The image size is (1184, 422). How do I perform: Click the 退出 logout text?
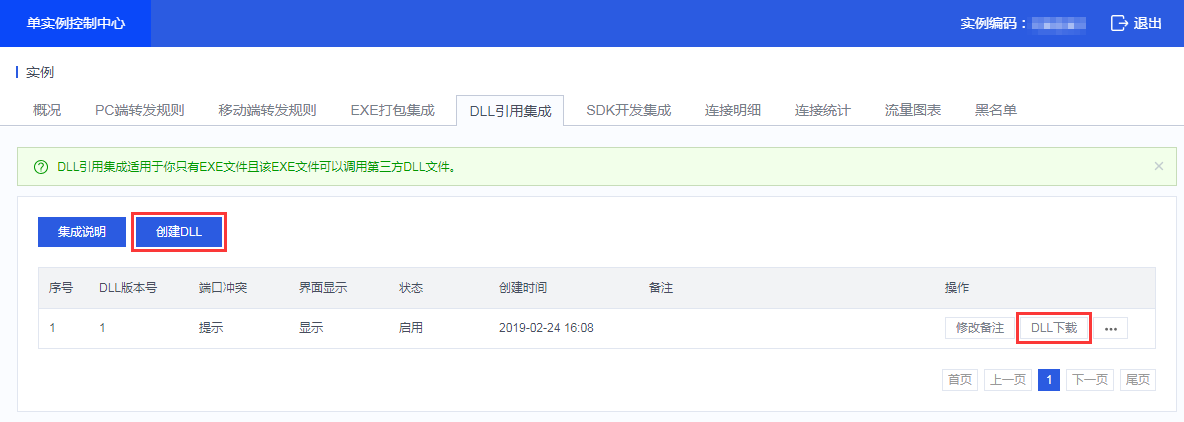tap(1148, 23)
